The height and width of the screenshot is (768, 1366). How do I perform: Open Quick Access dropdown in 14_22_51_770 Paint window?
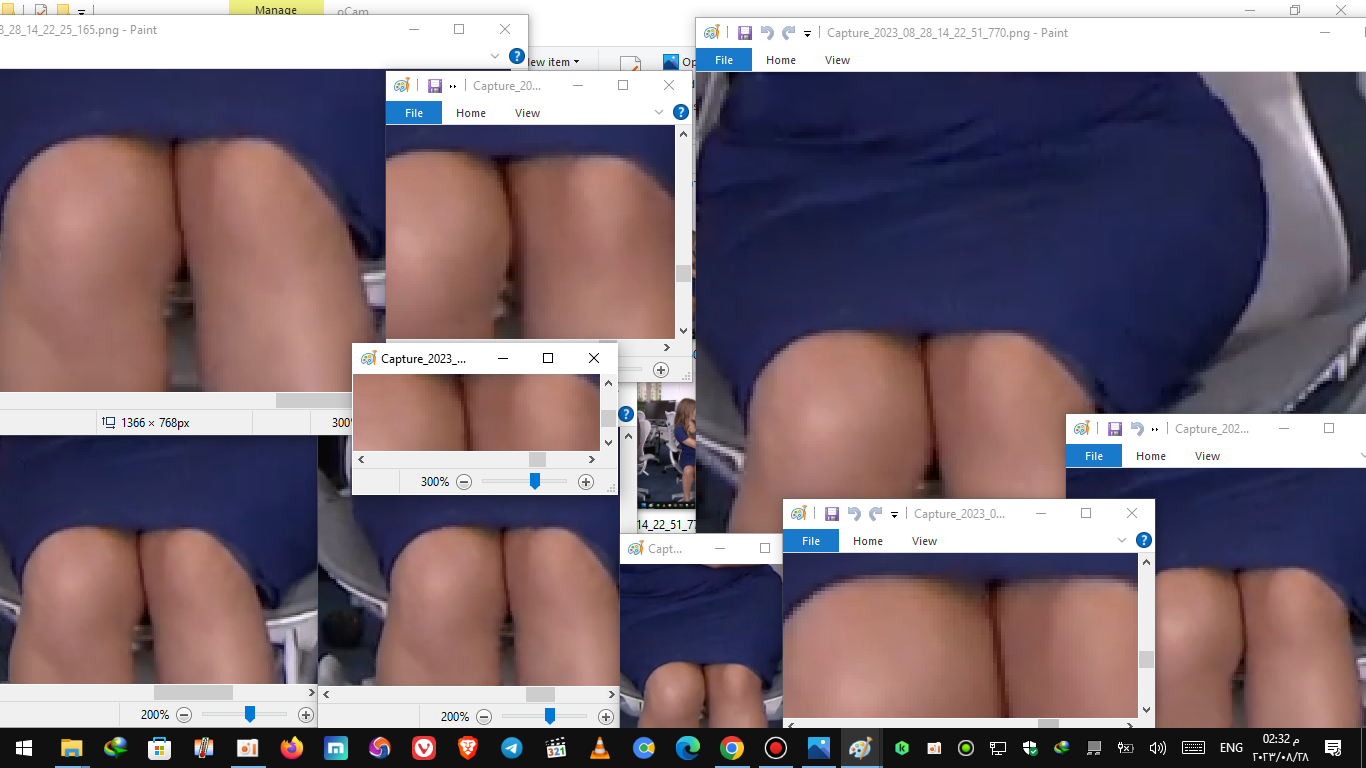coord(807,34)
